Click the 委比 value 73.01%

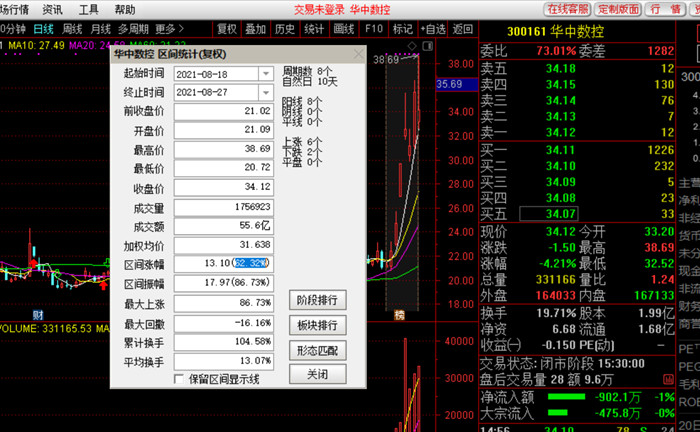(x=556, y=50)
